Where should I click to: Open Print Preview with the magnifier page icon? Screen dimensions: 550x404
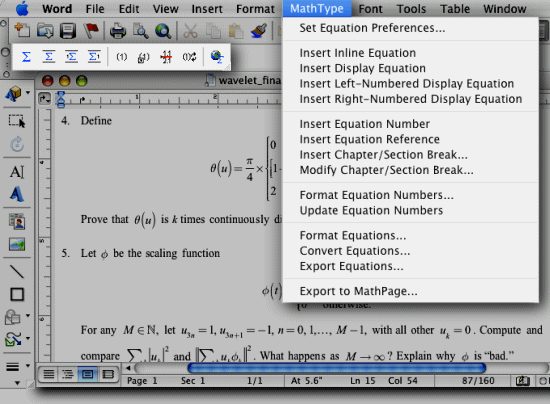[141, 31]
